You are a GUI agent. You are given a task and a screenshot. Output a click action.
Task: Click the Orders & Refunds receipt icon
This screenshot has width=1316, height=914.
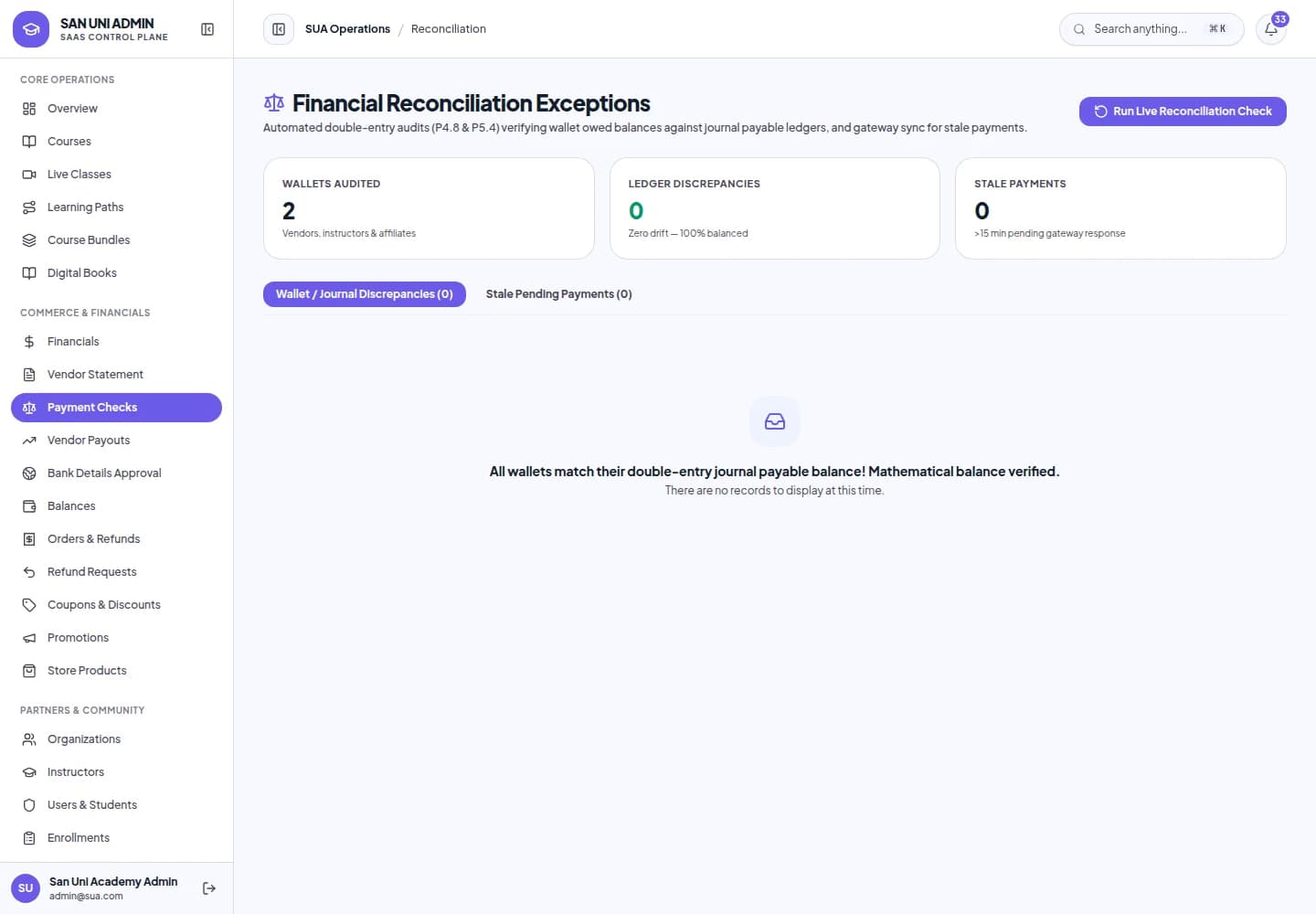point(29,539)
